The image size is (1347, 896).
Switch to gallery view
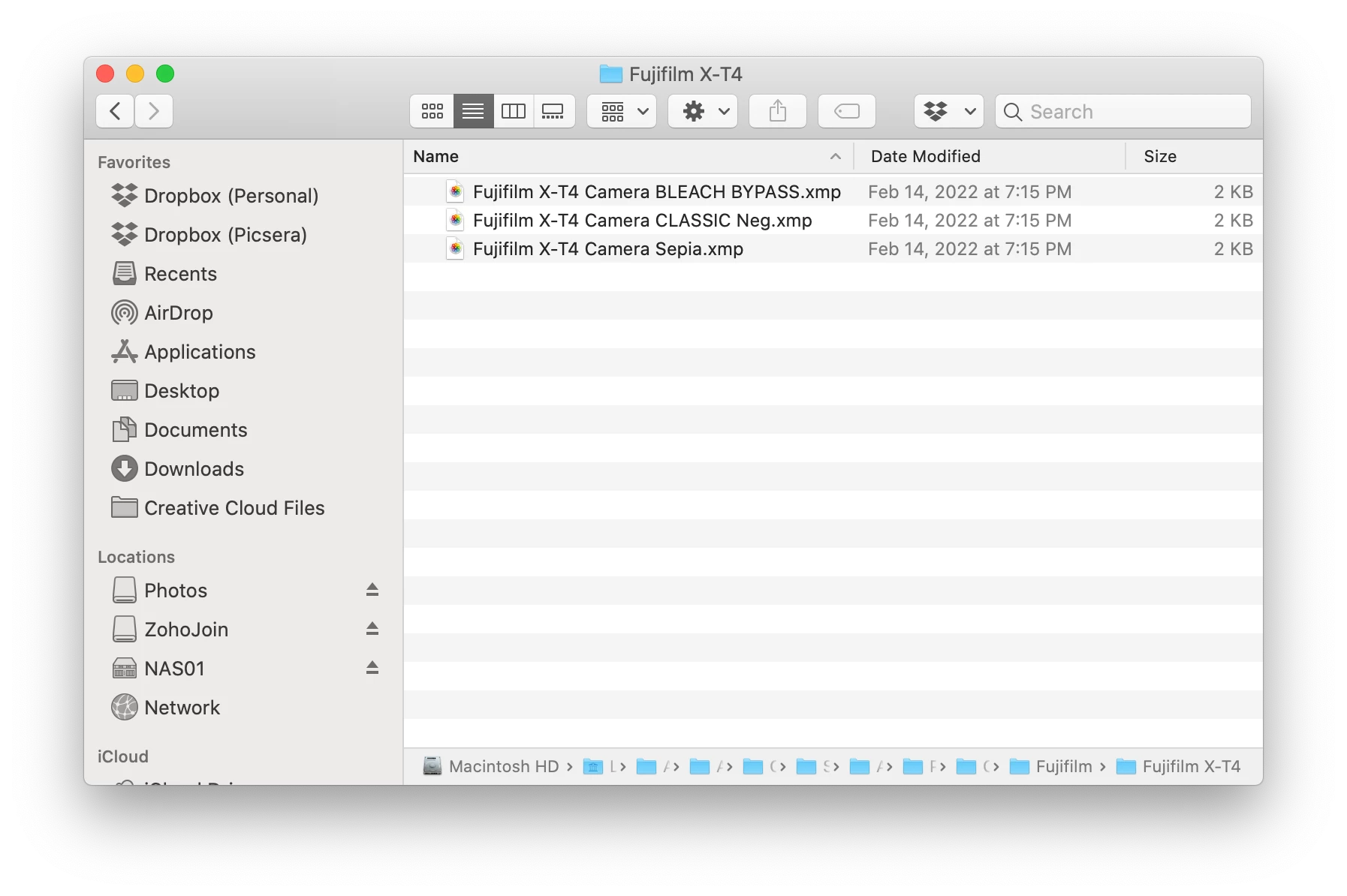pyautogui.click(x=554, y=111)
